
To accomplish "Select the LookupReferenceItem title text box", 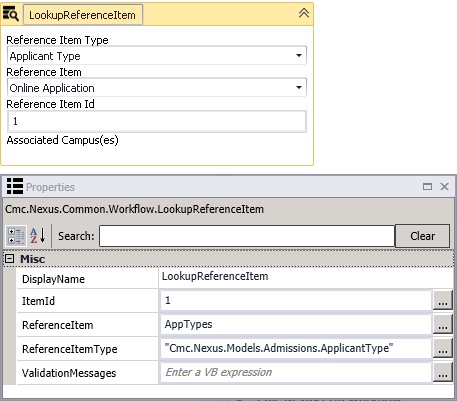I will click(x=83, y=15).
